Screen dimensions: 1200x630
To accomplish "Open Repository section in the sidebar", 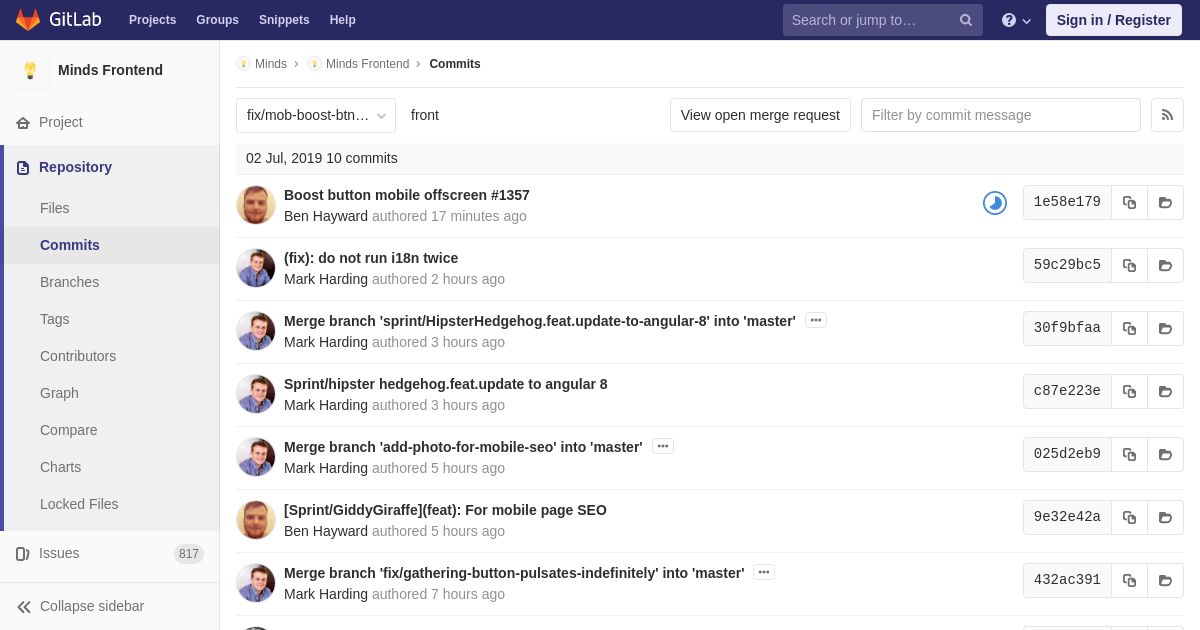I will pos(75,167).
